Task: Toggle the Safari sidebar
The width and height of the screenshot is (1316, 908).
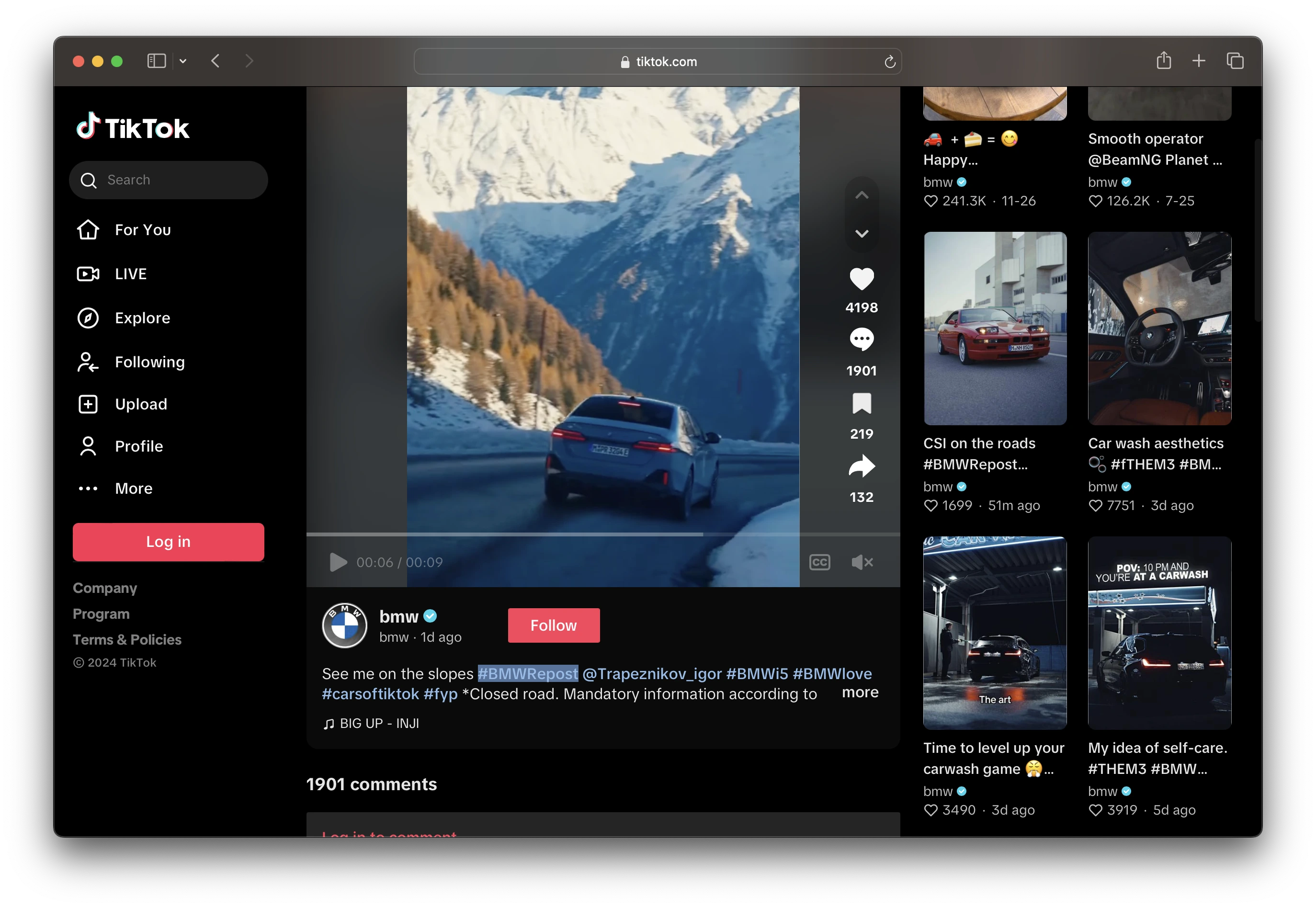Action: click(x=156, y=61)
